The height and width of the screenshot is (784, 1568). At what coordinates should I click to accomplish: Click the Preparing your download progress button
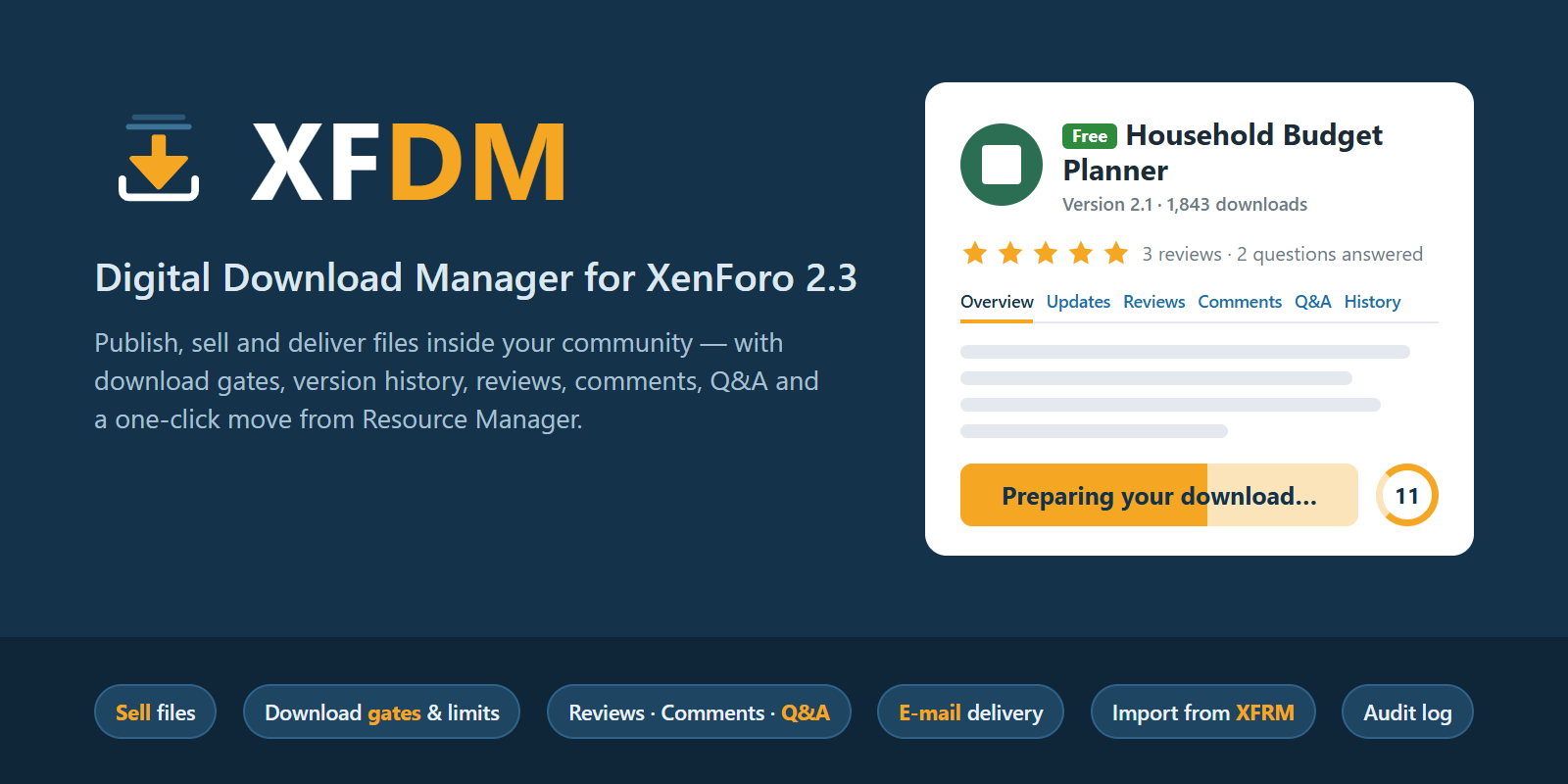coord(1159,495)
